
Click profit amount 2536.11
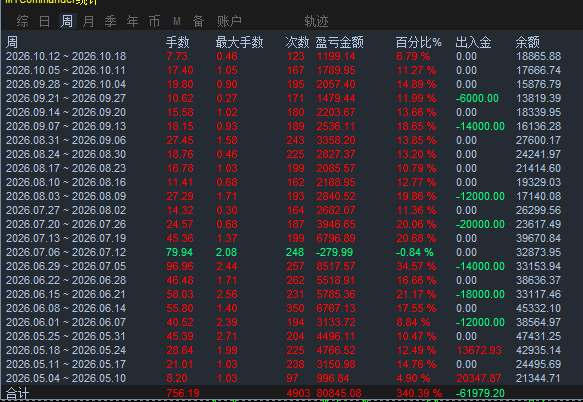[336, 126]
